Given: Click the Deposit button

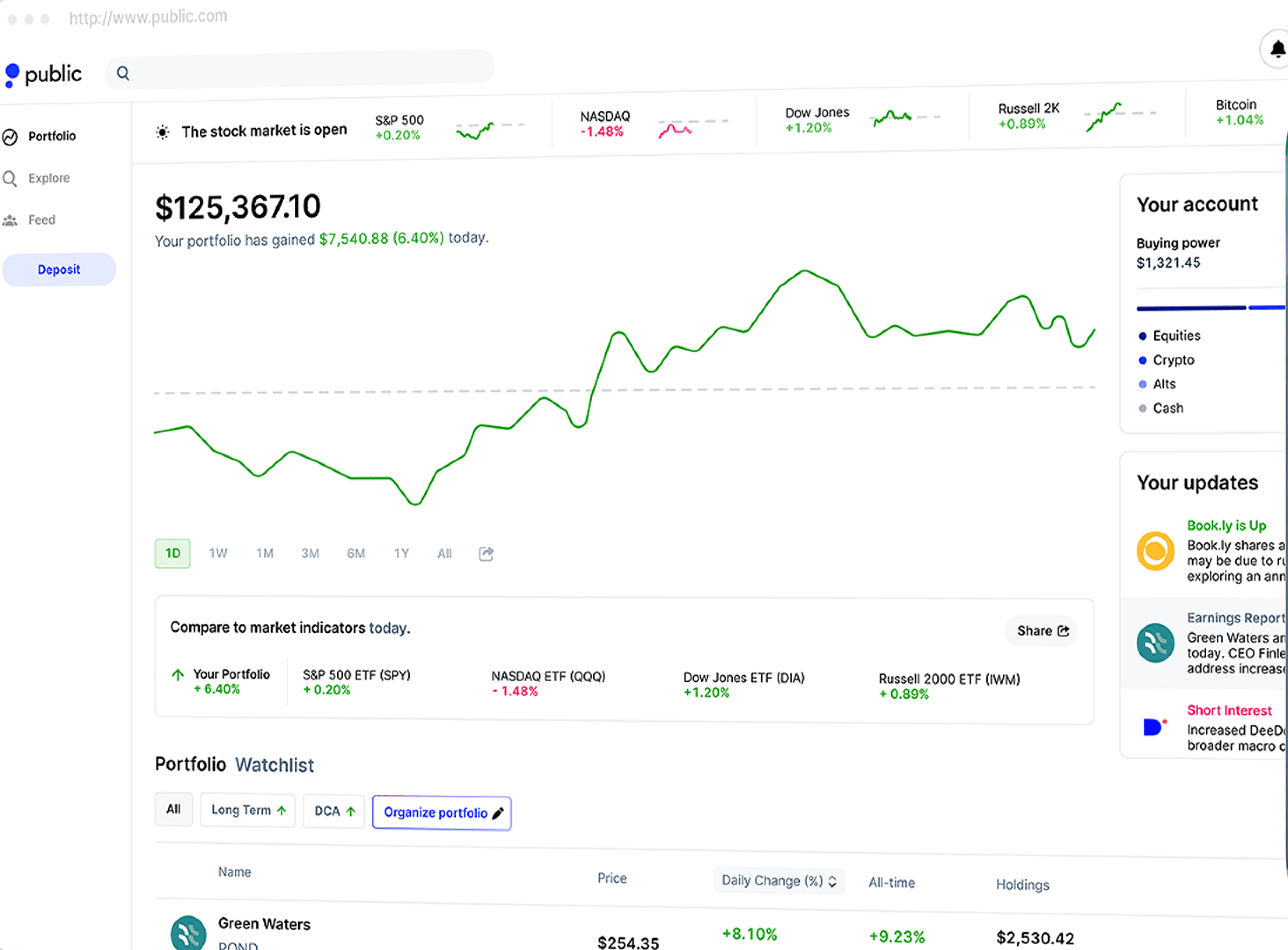Looking at the screenshot, I should tap(59, 269).
